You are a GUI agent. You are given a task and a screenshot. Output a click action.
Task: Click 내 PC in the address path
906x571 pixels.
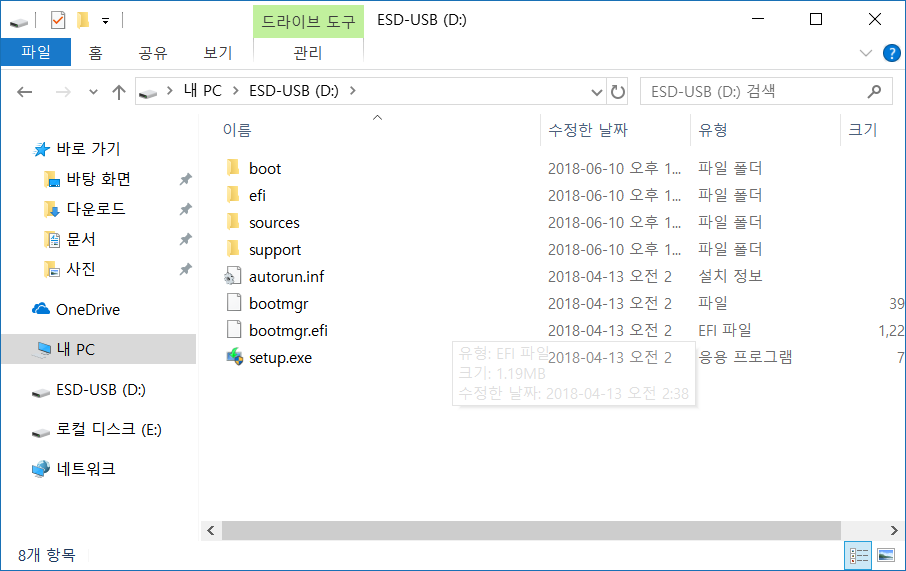pos(203,91)
